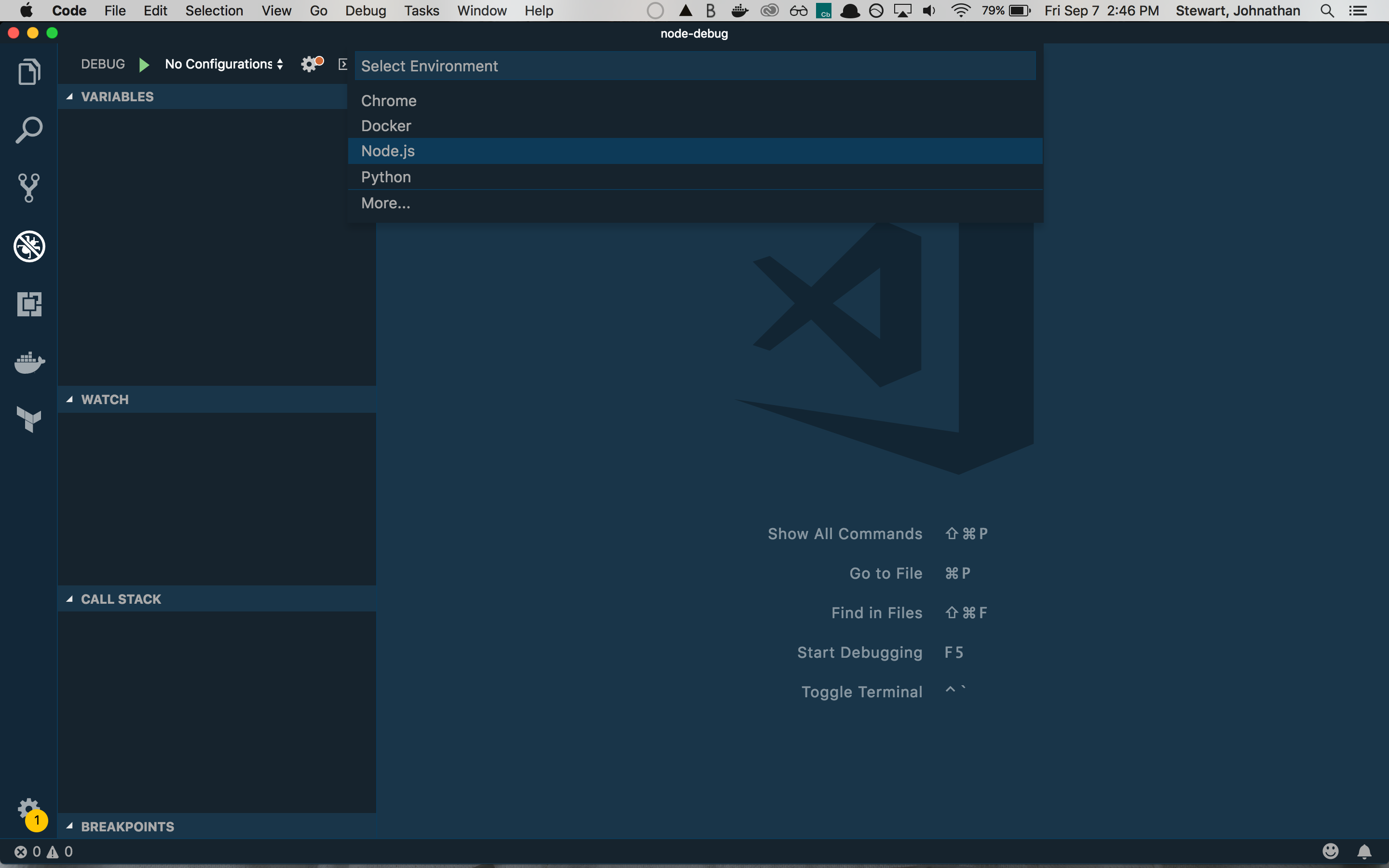Click the feedback smiley in status bar

pos(1331,851)
